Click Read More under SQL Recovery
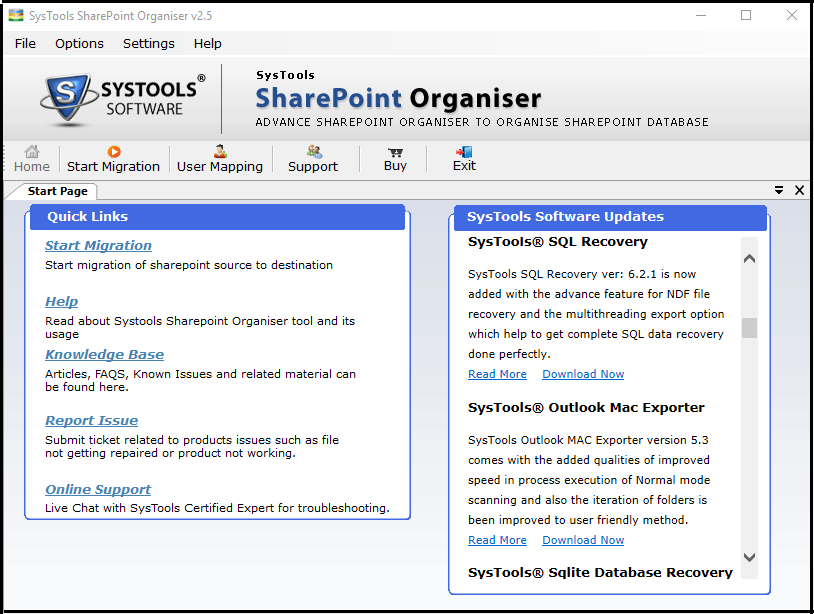 pyautogui.click(x=497, y=374)
